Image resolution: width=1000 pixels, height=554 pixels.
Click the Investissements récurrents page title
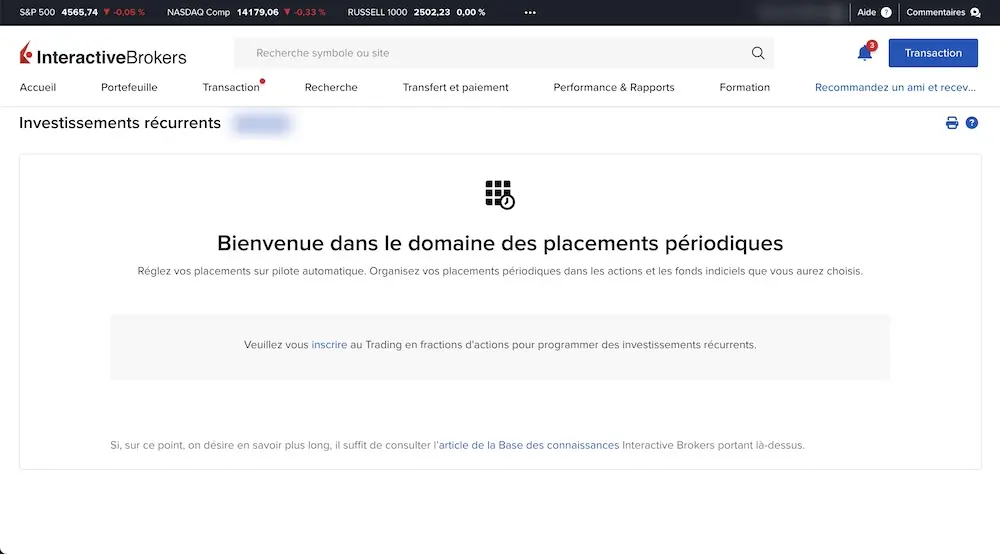pos(120,123)
